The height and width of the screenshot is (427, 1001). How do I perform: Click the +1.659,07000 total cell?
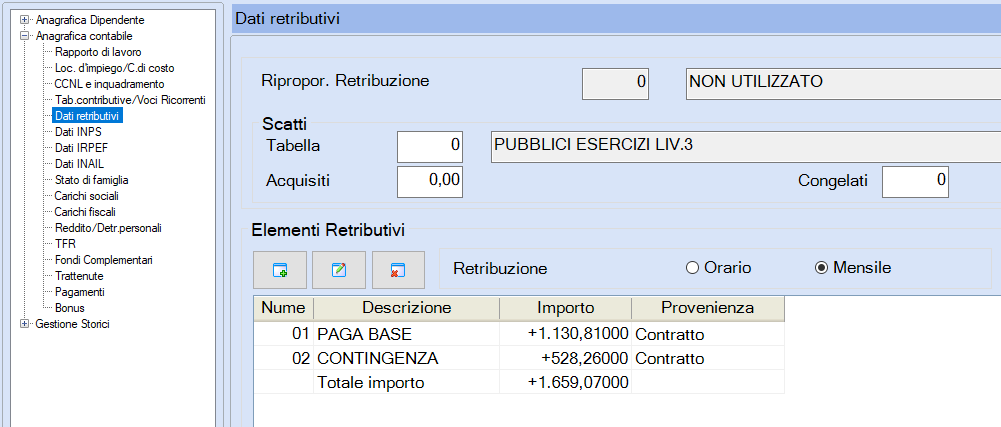[x=566, y=382]
